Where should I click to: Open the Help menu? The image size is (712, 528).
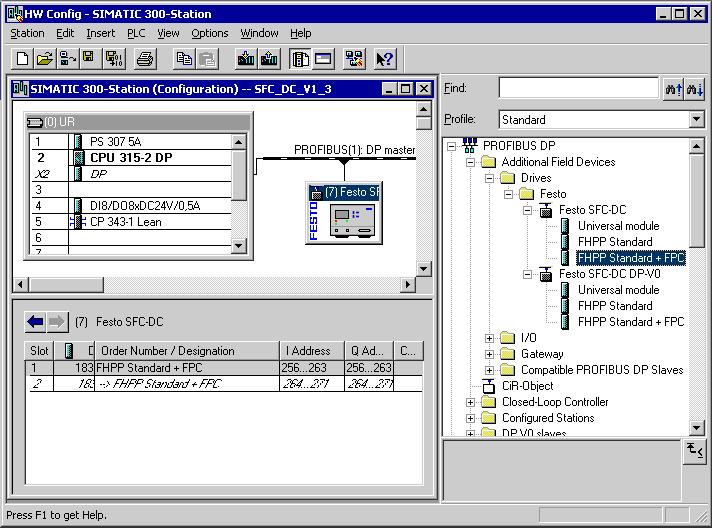[x=301, y=34]
